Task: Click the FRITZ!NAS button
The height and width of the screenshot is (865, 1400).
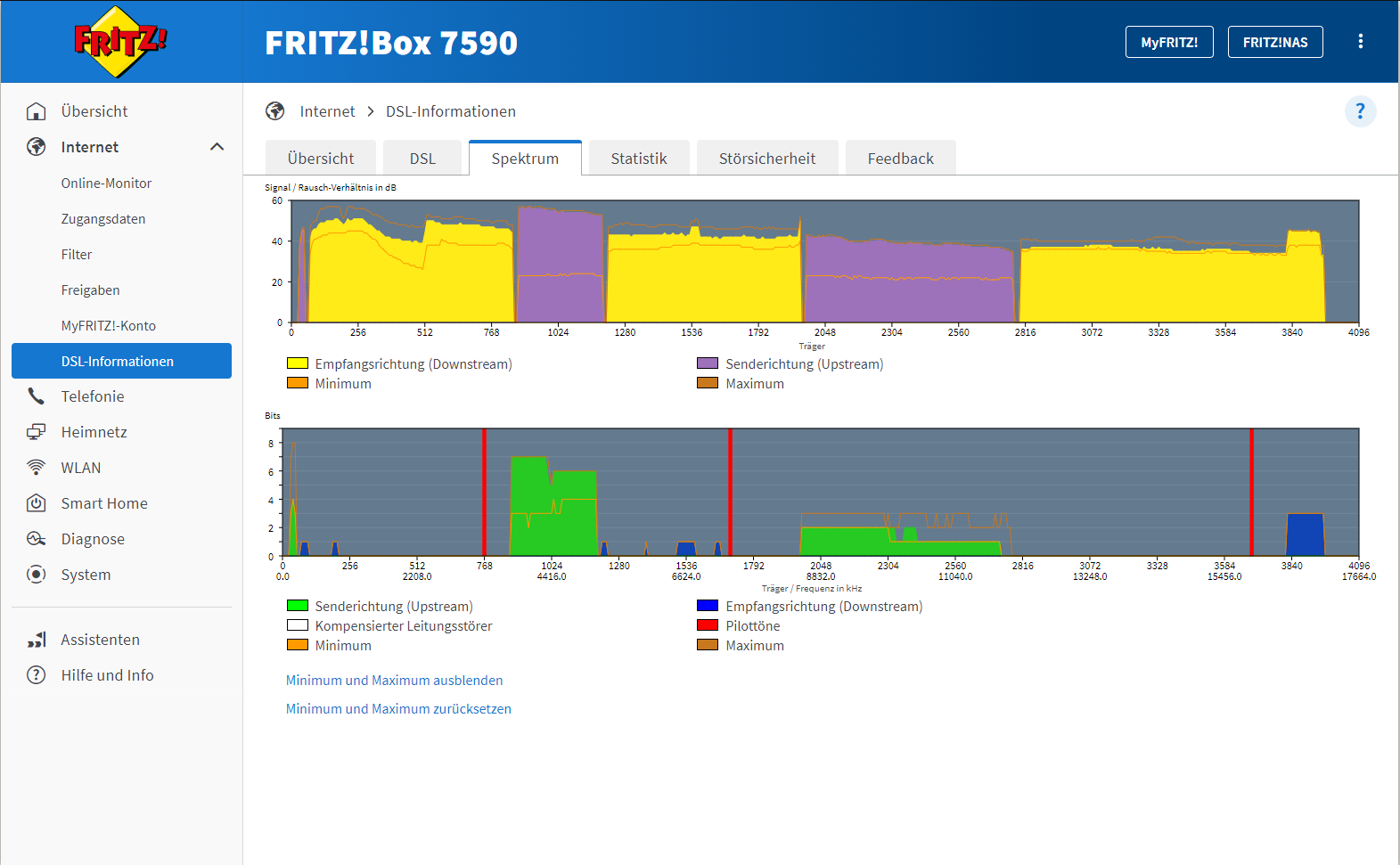Action: click(x=1275, y=42)
